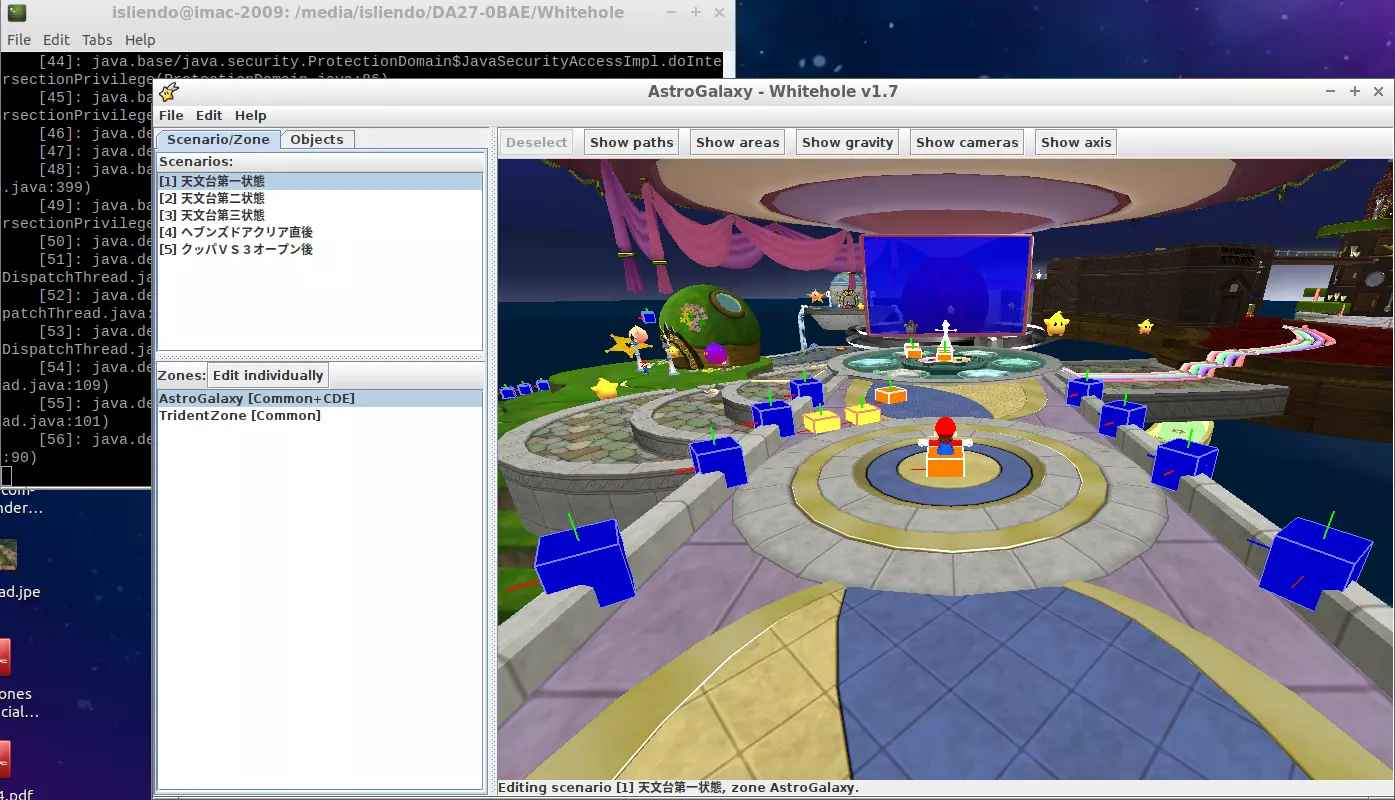Open the terminal's Edit menu
The image size is (1395, 800).
point(56,40)
